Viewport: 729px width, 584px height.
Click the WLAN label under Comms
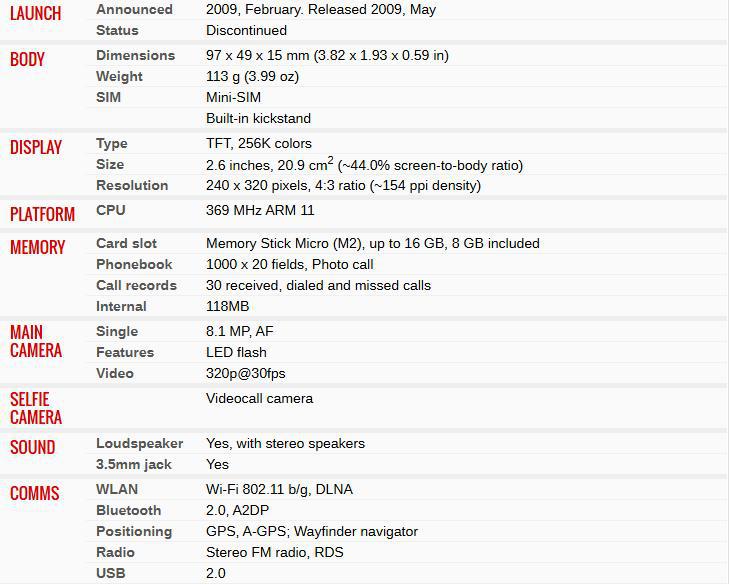[117, 489]
